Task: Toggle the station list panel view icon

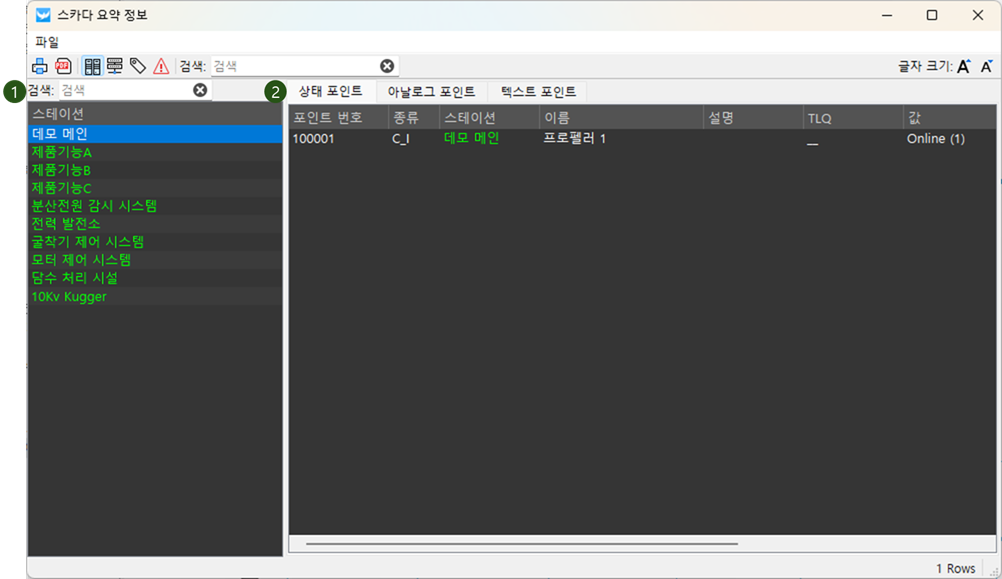Action: tap(92, 66)
